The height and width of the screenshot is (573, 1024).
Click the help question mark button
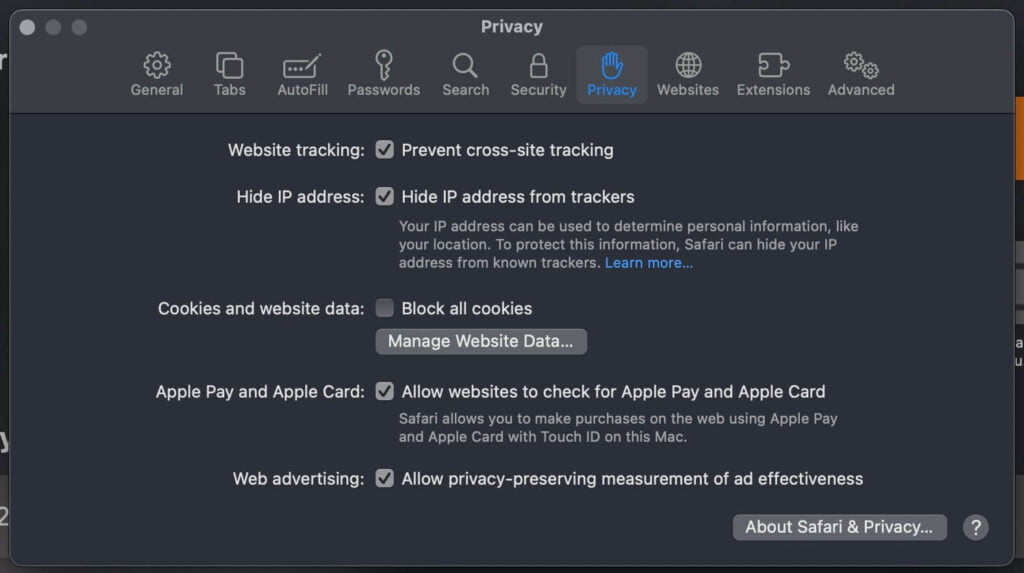(x=976, y=527)
